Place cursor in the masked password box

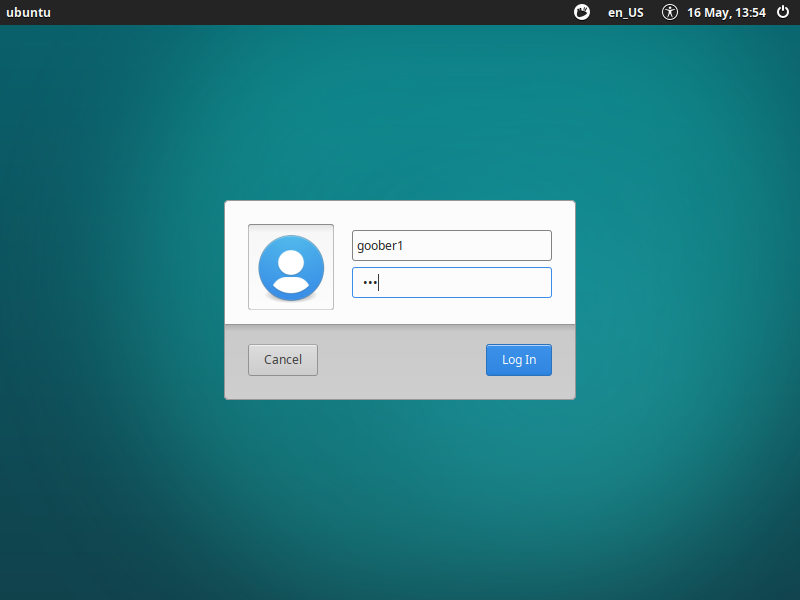coord(451,282)
